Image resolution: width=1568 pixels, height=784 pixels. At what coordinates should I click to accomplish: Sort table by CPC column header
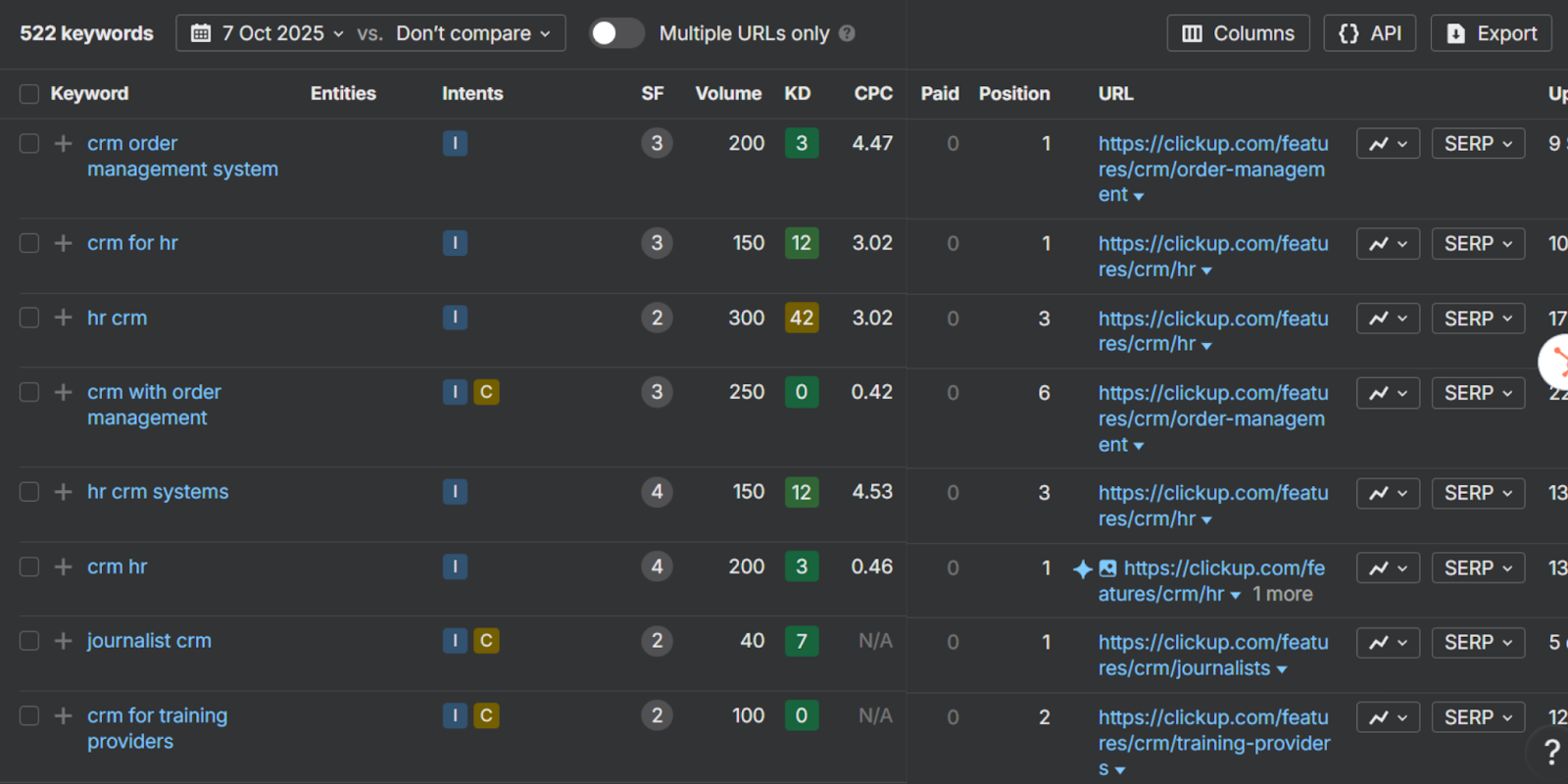873,94
